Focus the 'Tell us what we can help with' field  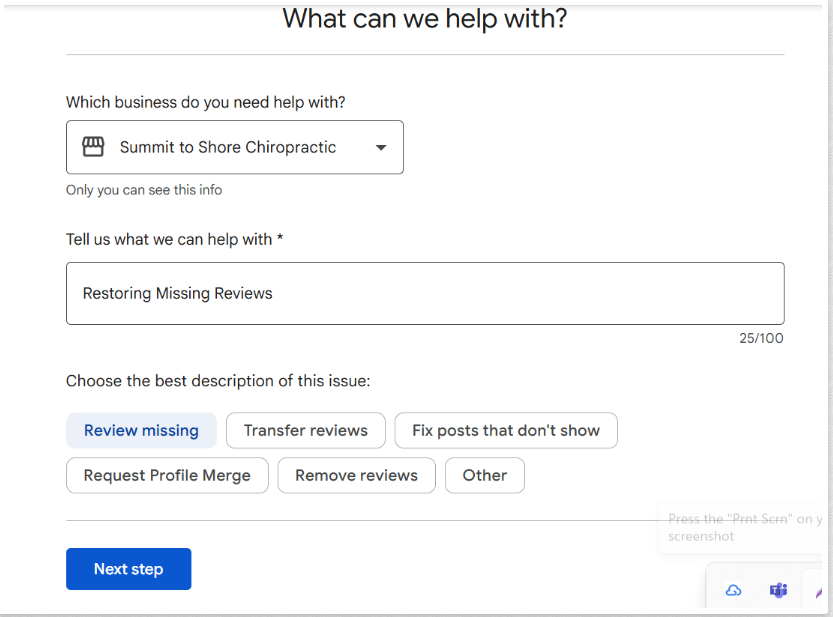425,293
